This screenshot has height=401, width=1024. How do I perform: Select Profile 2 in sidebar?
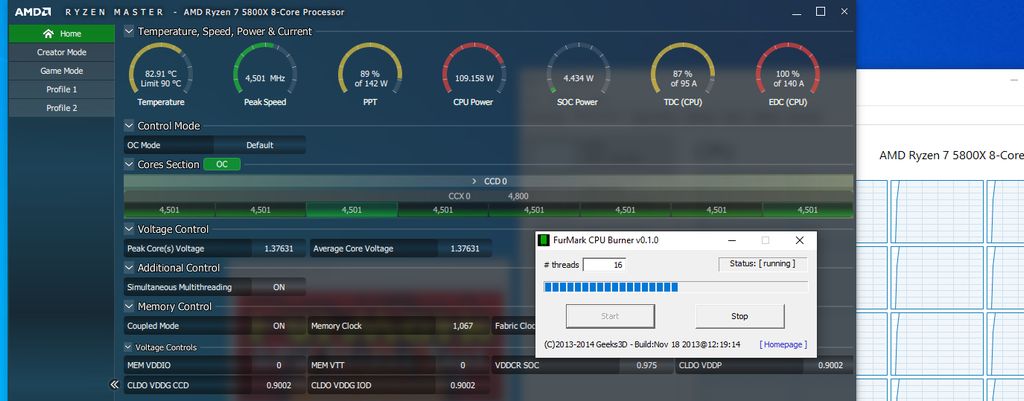pos(61,108)
